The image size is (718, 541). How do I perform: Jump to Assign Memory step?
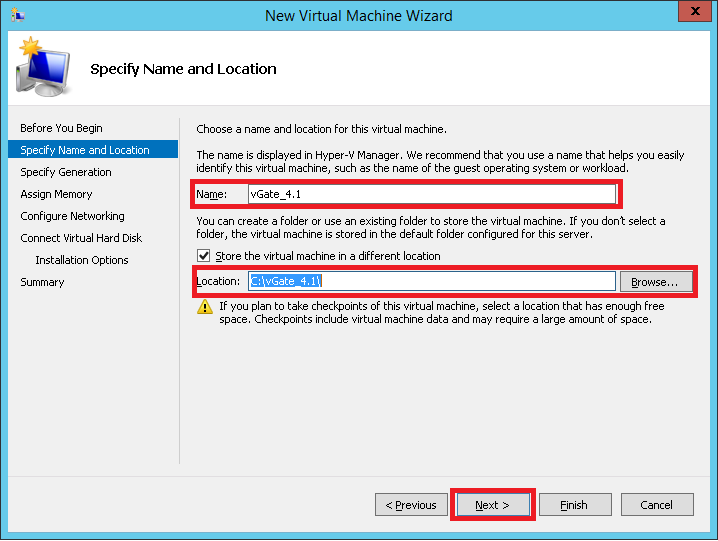point(56,194)
